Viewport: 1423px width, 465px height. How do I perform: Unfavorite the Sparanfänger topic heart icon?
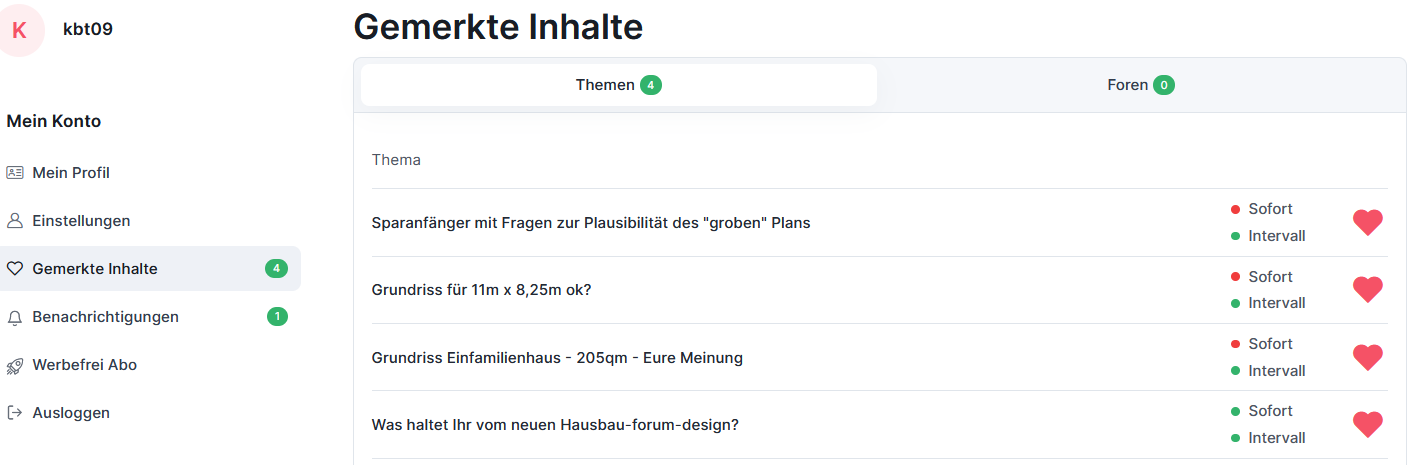click(1367, 222)
